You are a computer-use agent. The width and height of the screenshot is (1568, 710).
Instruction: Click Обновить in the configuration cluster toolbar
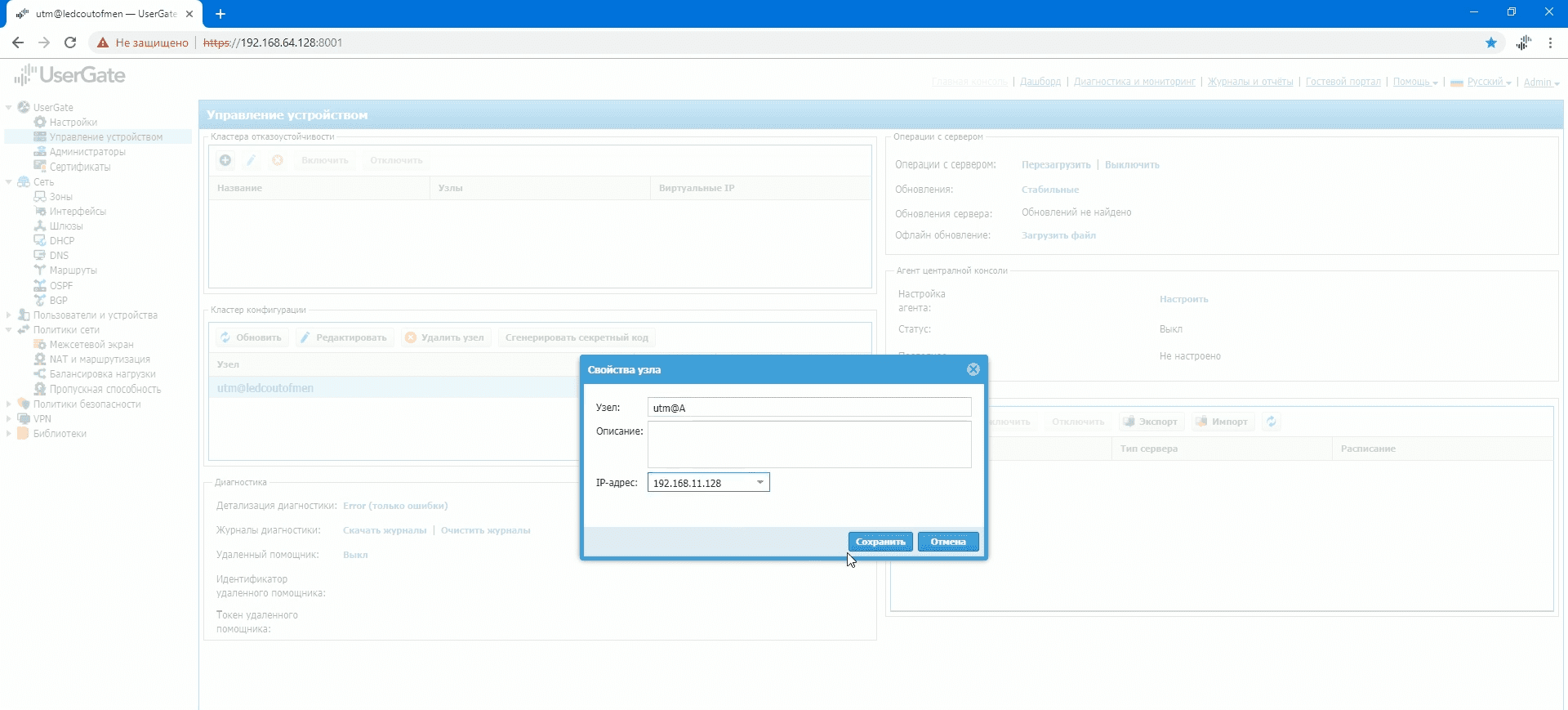click(x=251, y=337)
